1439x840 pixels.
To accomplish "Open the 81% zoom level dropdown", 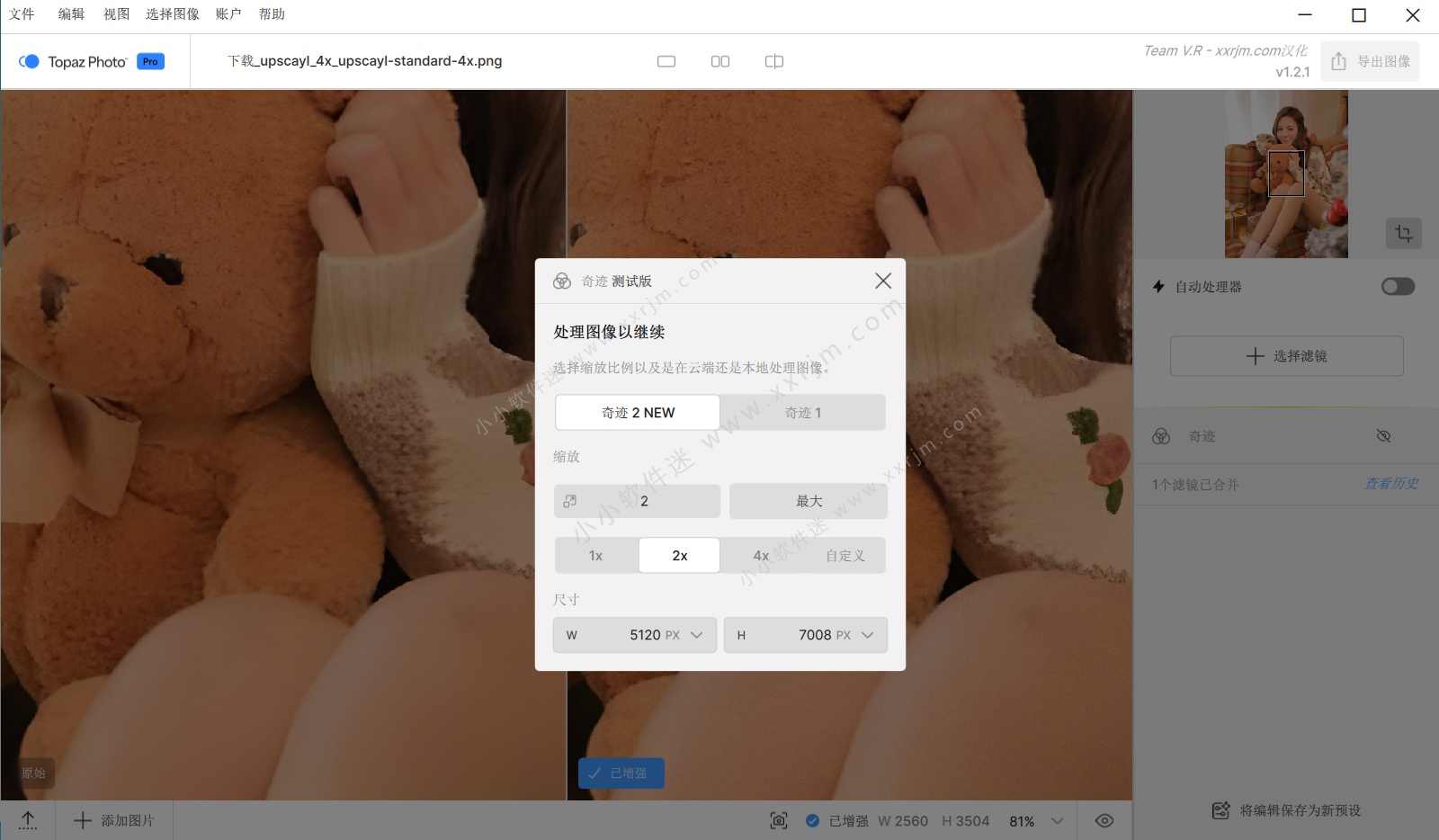I will click(1057, 820).
